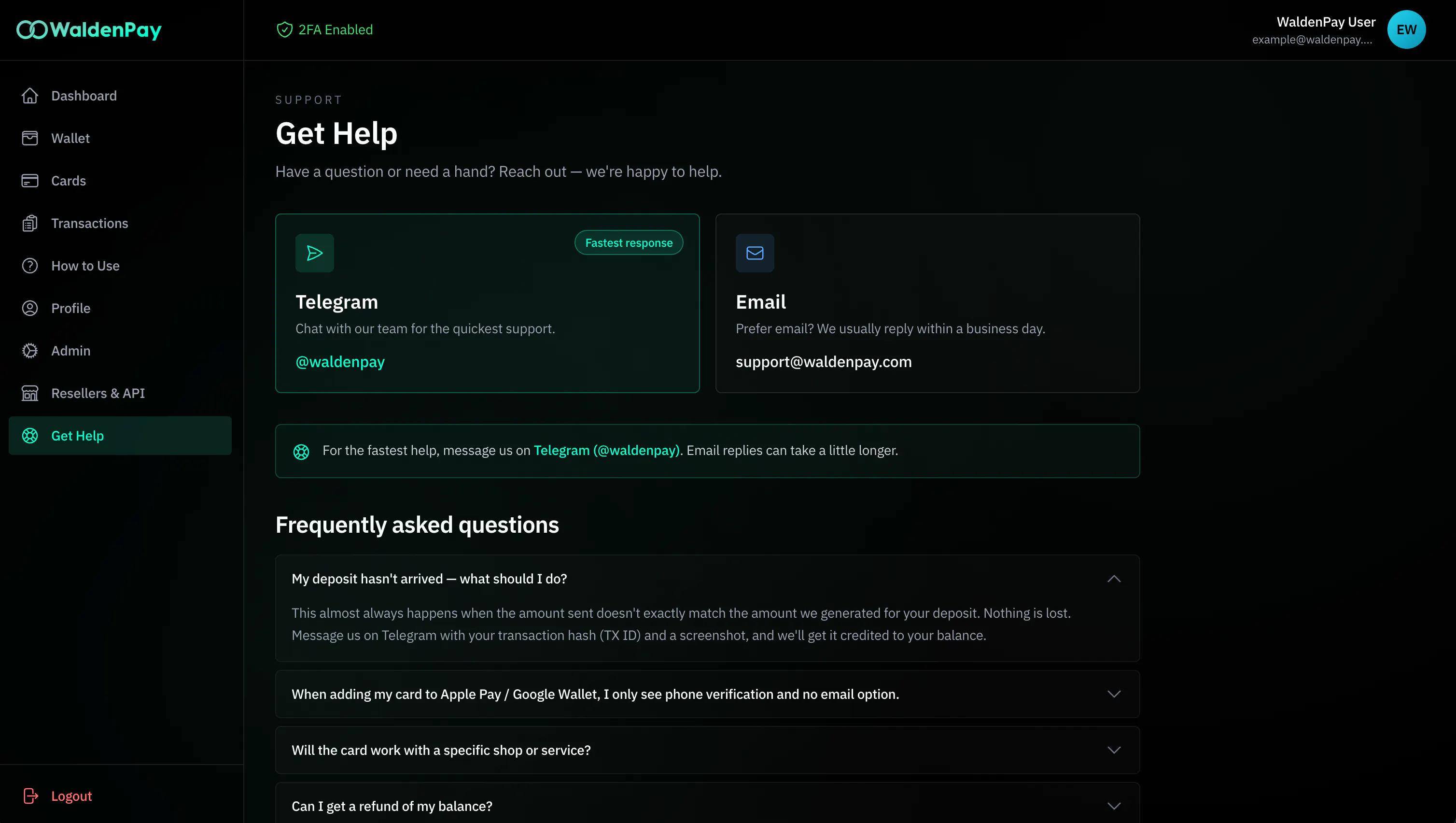
Task: Collapse the deposit hasn't arrived question
Action: coord(1113,579)
